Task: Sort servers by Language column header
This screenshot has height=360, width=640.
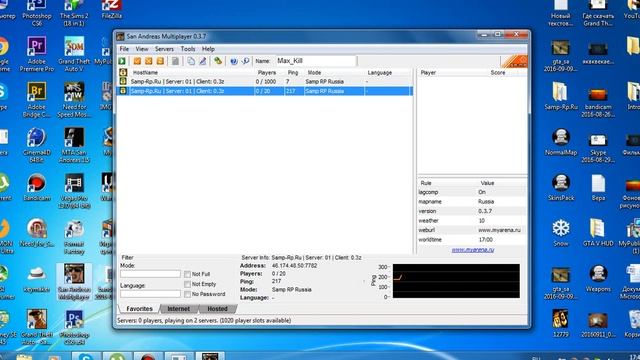Action: tap(388, 73)
